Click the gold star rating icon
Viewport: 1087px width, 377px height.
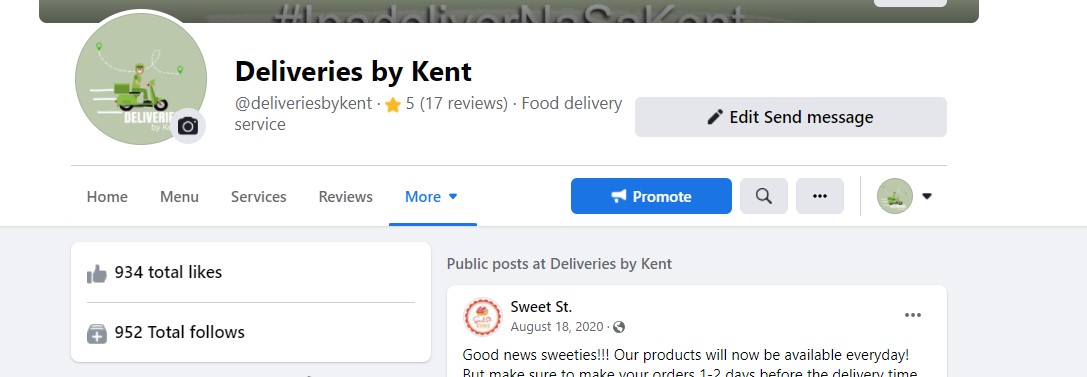393,105
